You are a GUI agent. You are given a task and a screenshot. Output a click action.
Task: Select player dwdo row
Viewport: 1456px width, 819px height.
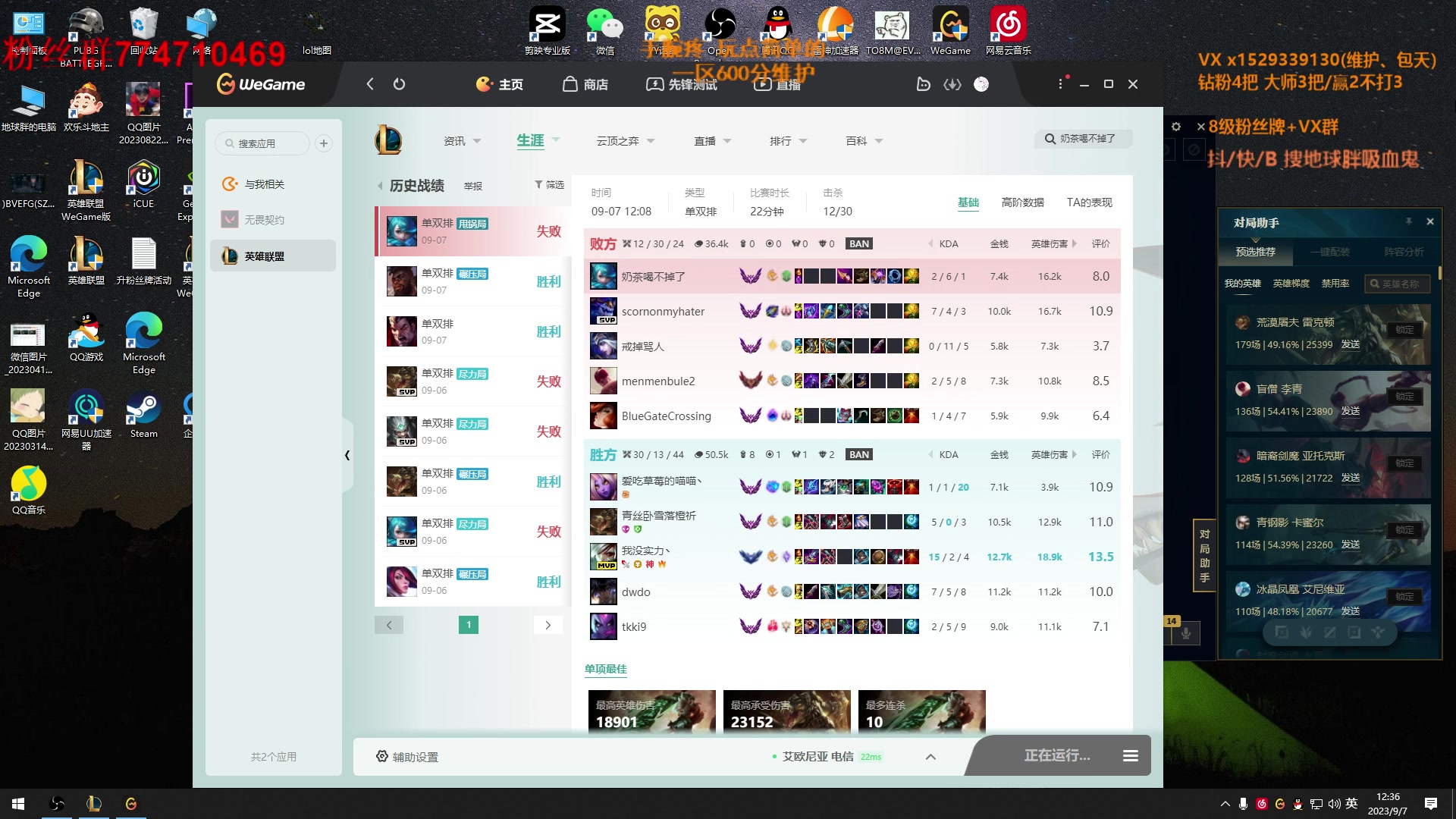click(x=852, y=592)
